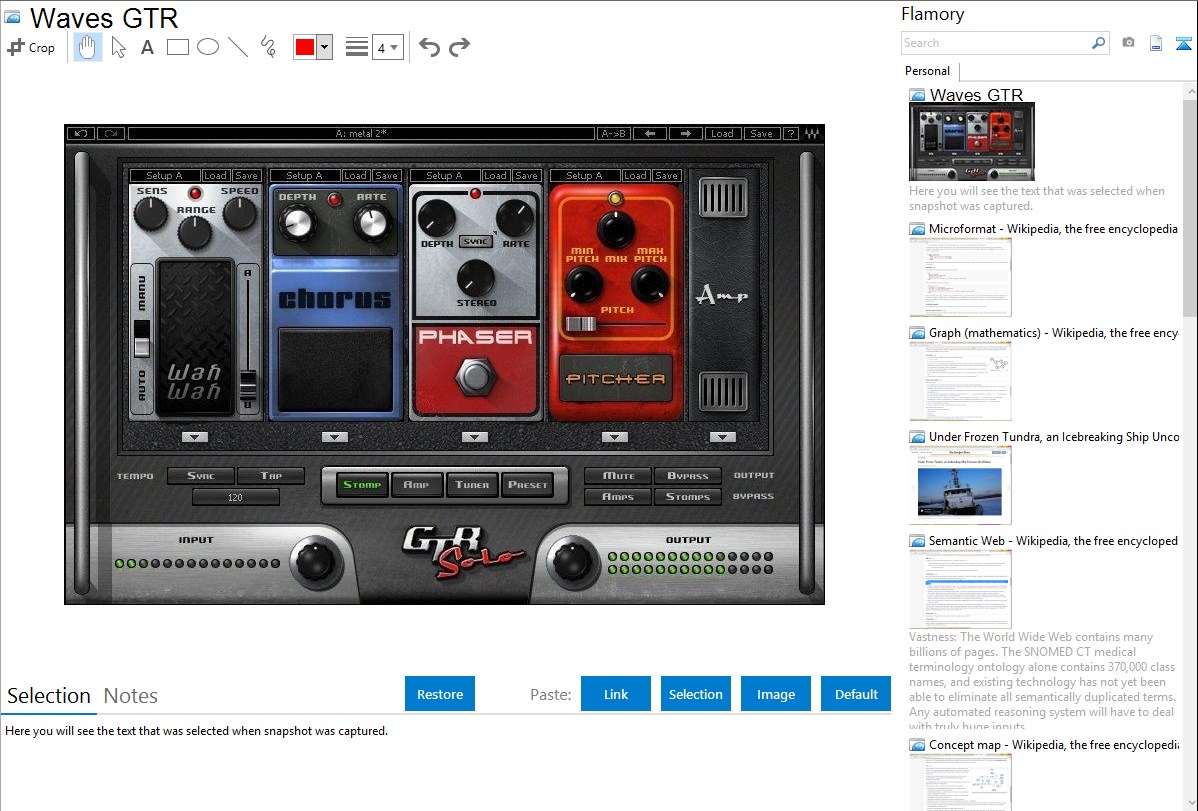
Task: Click the document page icon
Action: 1156,43
